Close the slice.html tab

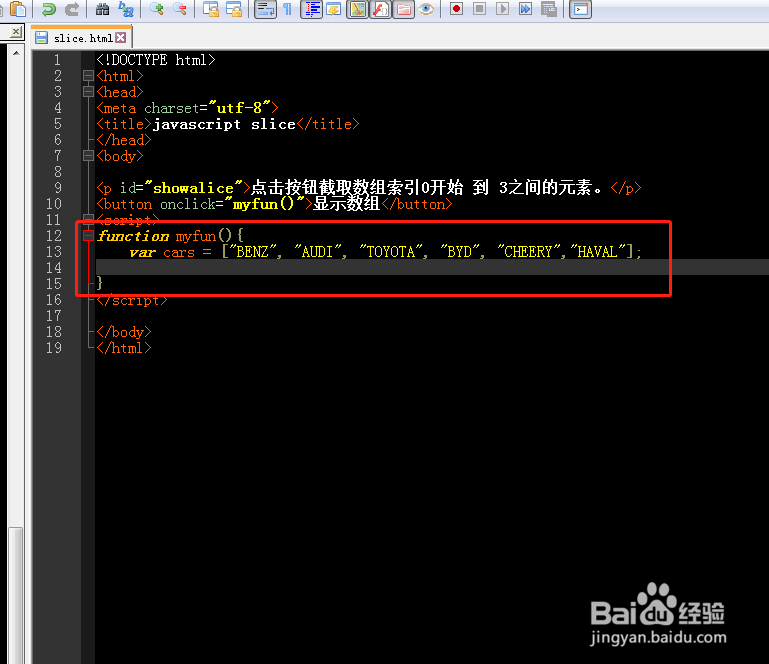[x=121, y=37]
